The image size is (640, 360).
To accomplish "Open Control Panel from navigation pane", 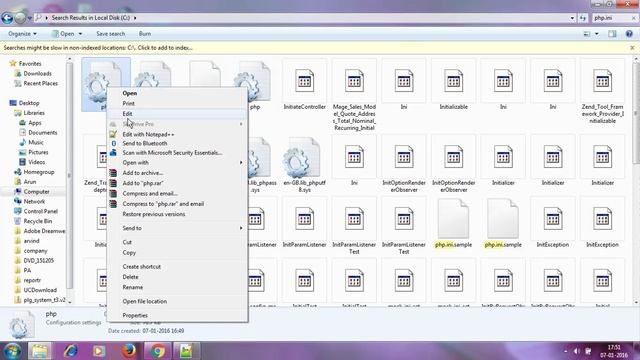I will pyautogui.click(x=36, y=211).
